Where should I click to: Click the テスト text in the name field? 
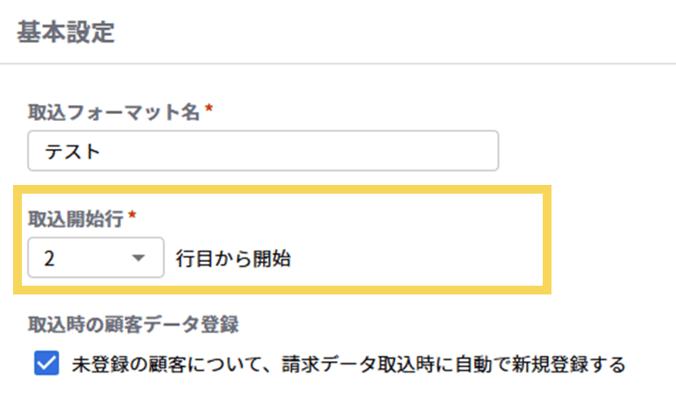(73, 152)
